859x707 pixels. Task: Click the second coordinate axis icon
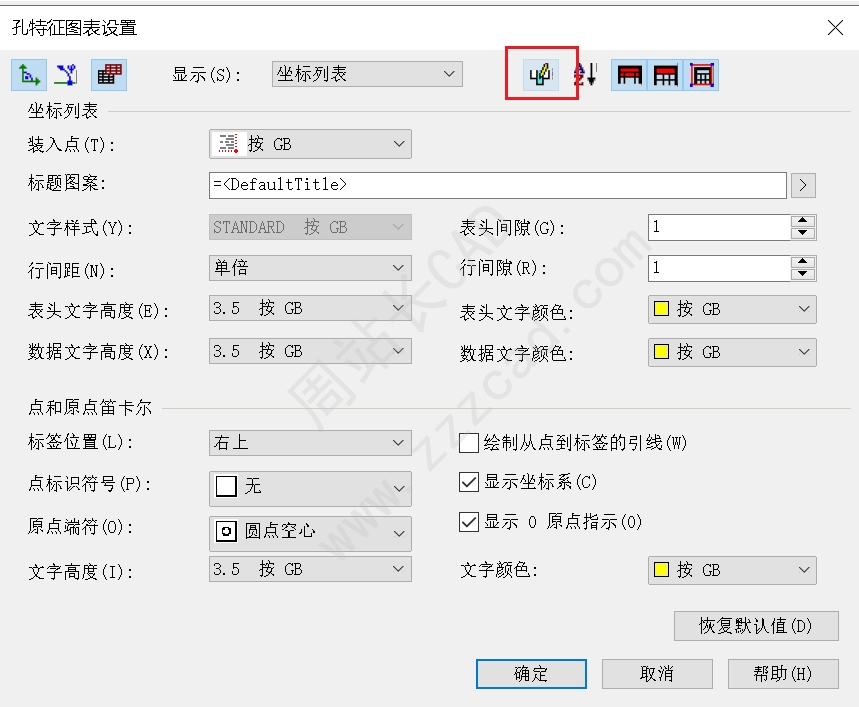point(66,74)
